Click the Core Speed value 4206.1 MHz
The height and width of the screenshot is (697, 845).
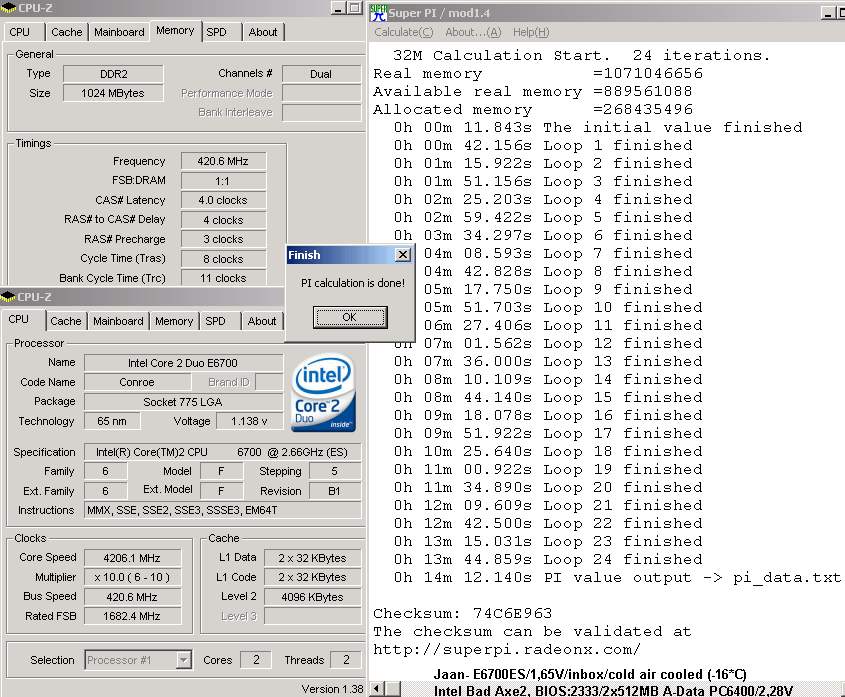pos(132,558)
